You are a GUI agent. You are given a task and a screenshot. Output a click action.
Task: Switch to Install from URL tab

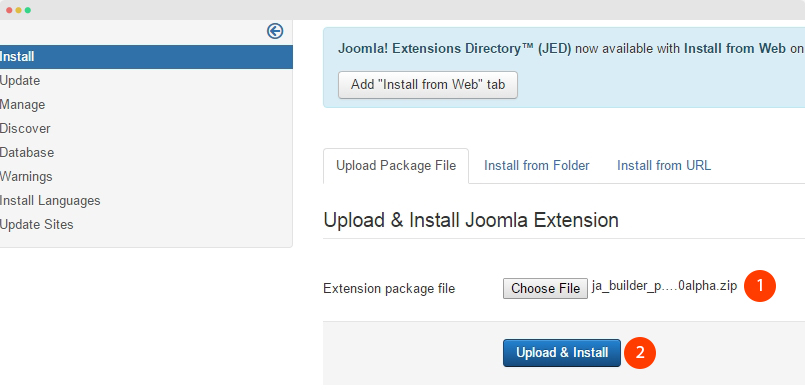click(664, 166)
